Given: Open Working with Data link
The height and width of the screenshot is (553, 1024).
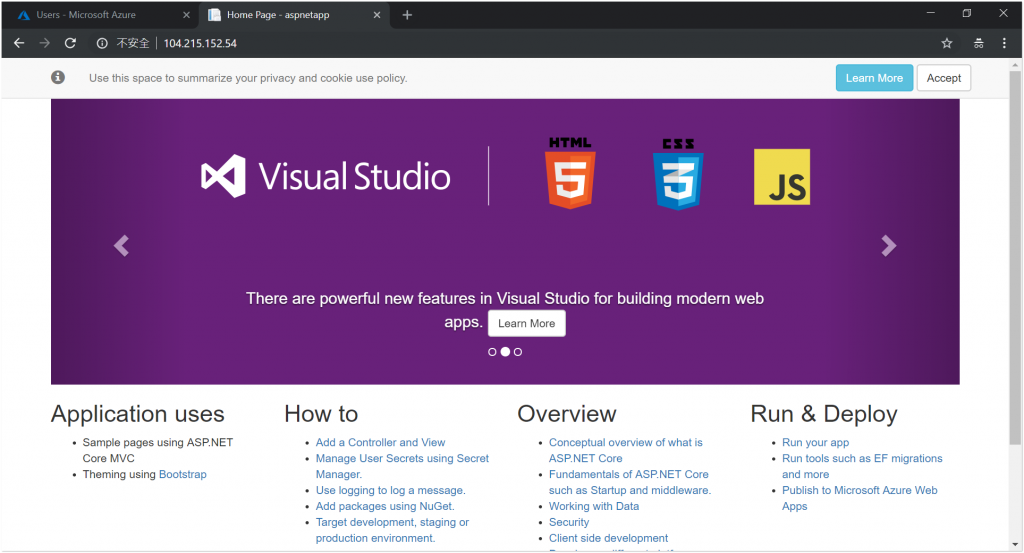Looking at the screenshot, I should click(594, 506).
